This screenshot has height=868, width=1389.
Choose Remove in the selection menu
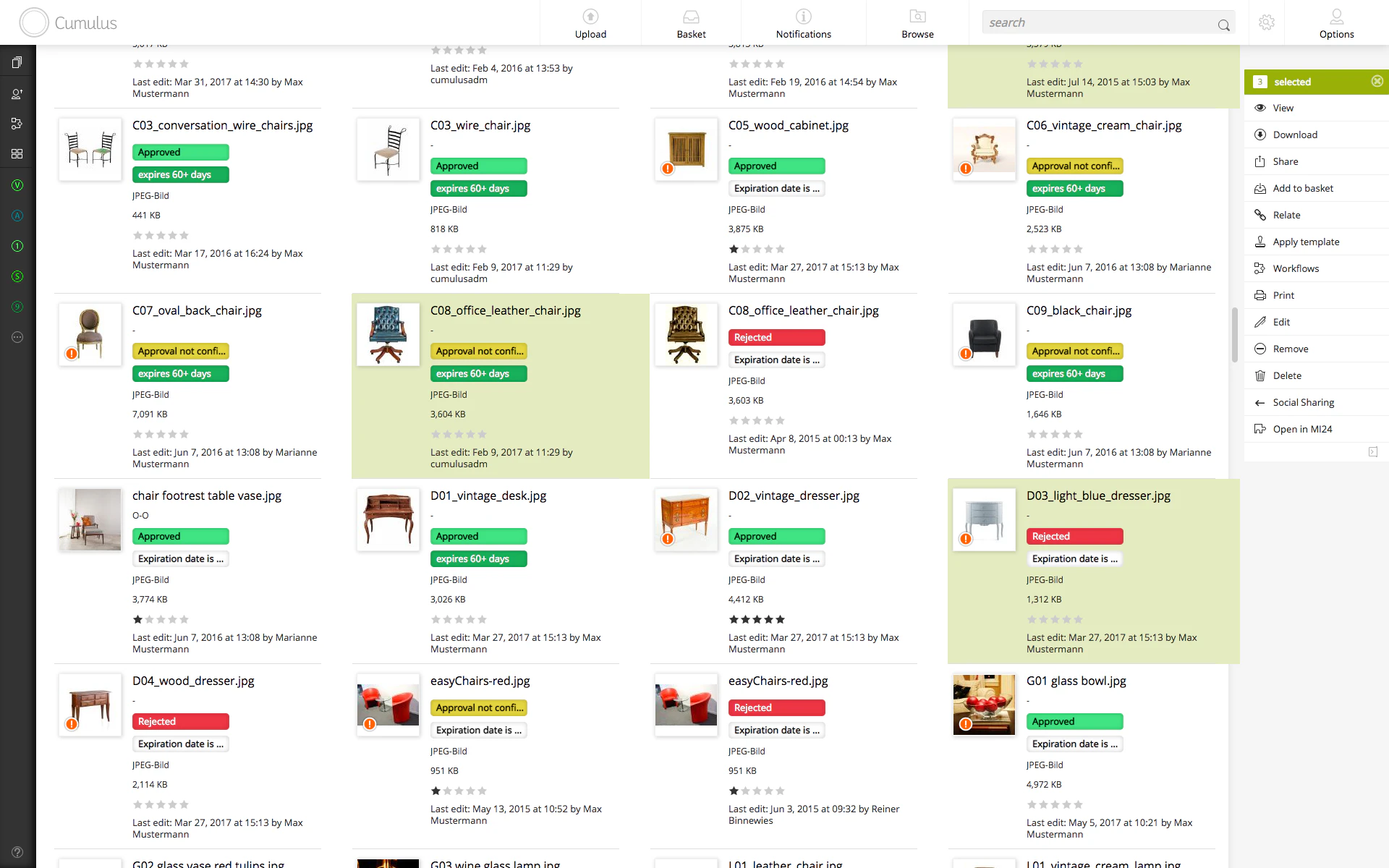1317,349
